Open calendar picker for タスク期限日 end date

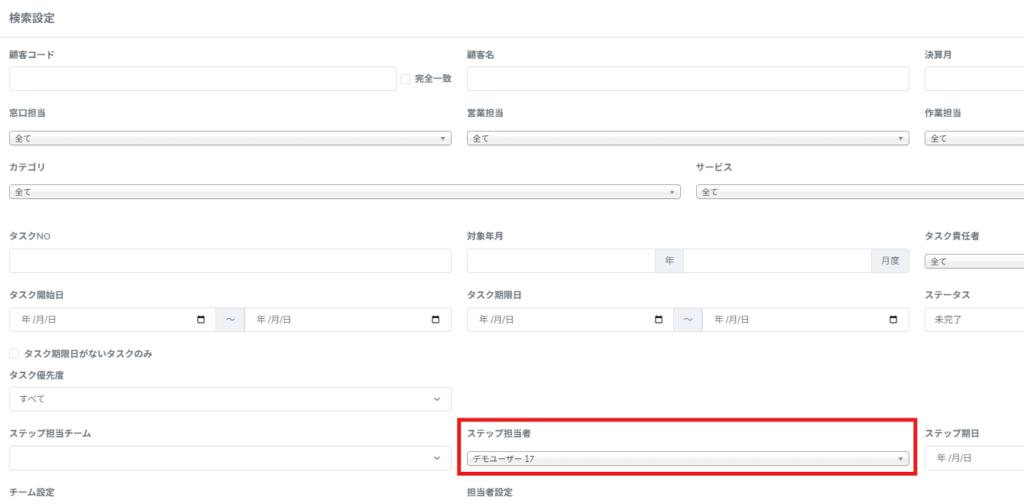(893, 320)
